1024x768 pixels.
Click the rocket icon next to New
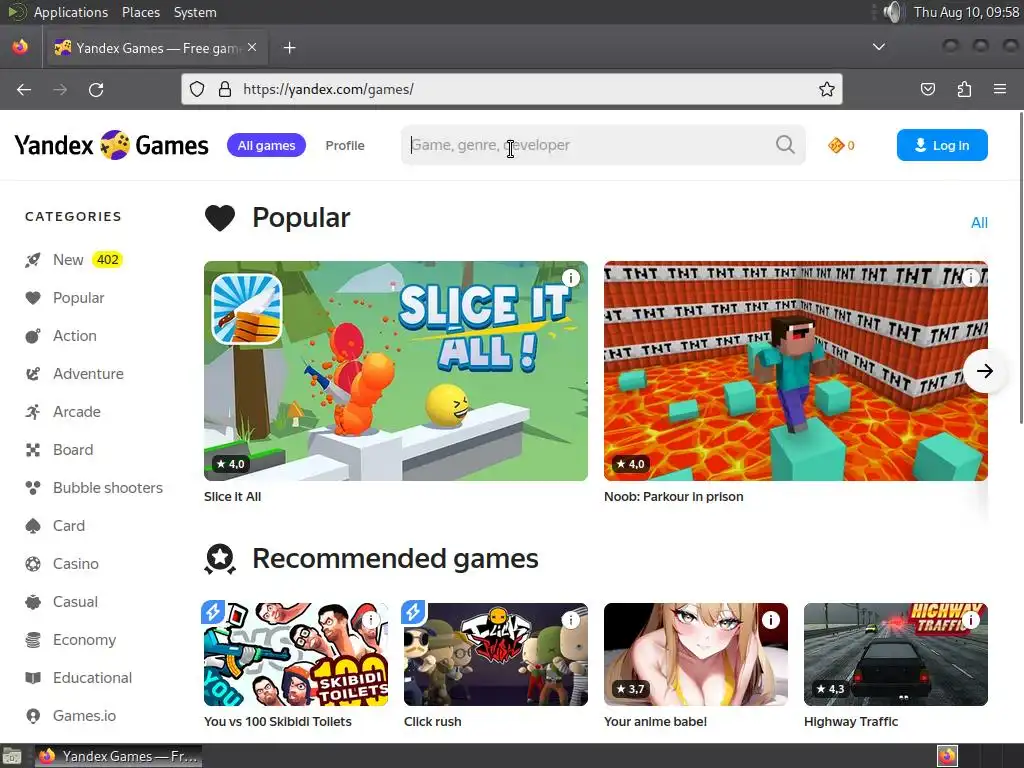(x=33, y=260)
